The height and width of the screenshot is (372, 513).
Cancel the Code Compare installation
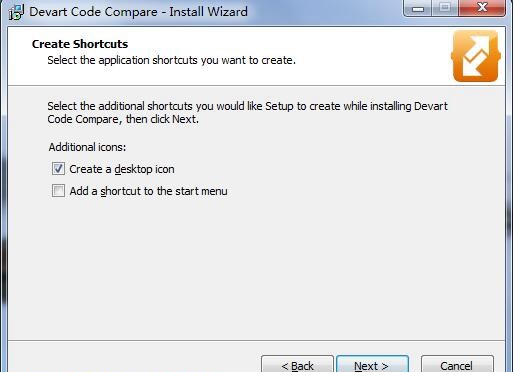tap(457, 364)
